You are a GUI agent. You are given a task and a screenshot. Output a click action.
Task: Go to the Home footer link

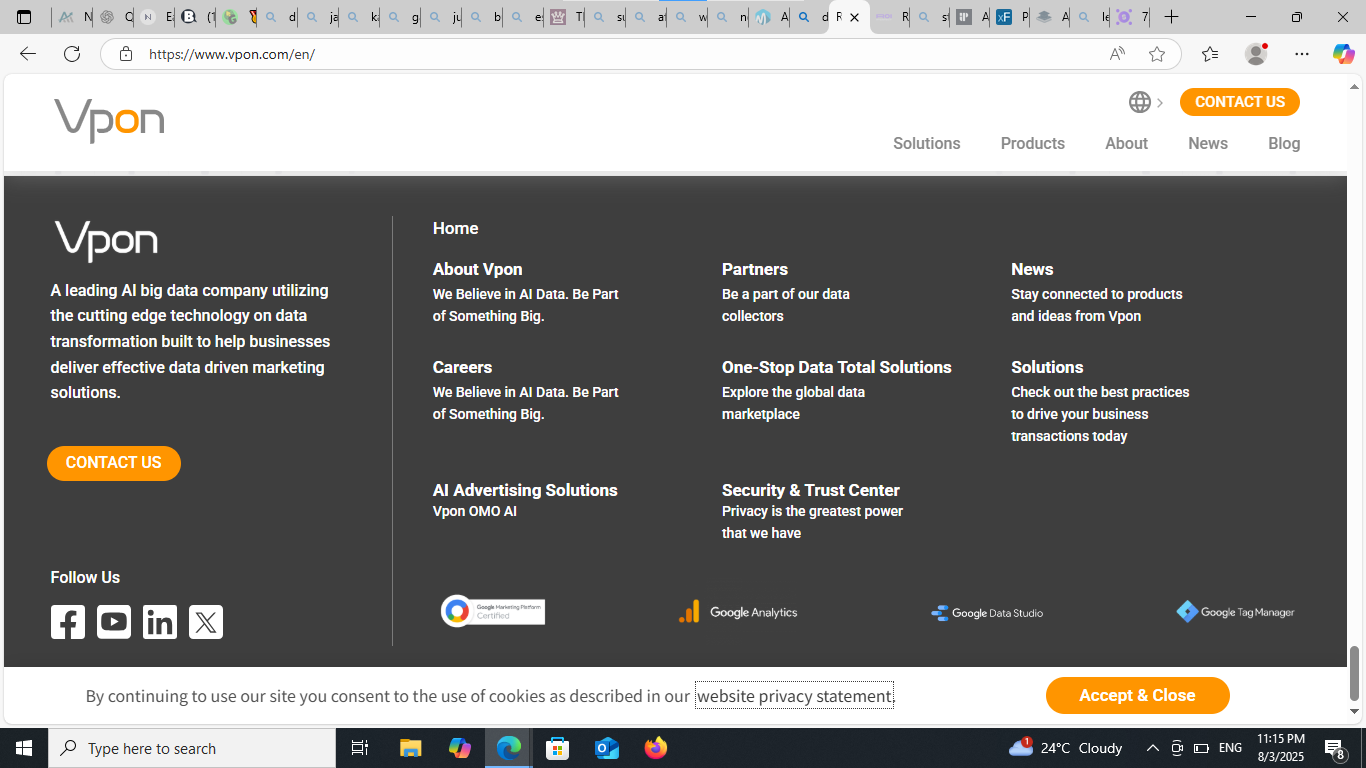click(x=455, y=228)
